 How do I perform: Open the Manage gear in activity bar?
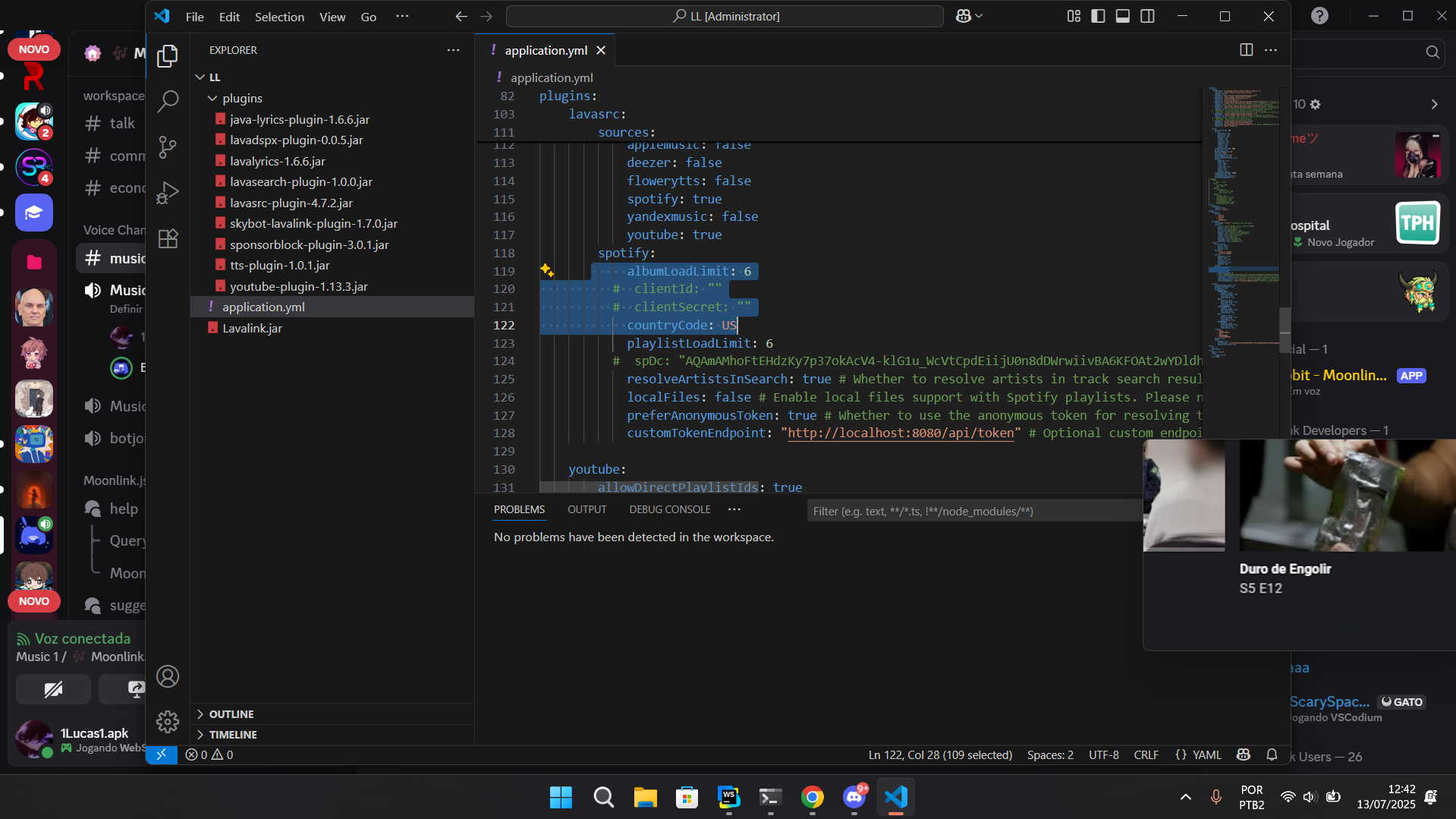(x=168, y=721)
